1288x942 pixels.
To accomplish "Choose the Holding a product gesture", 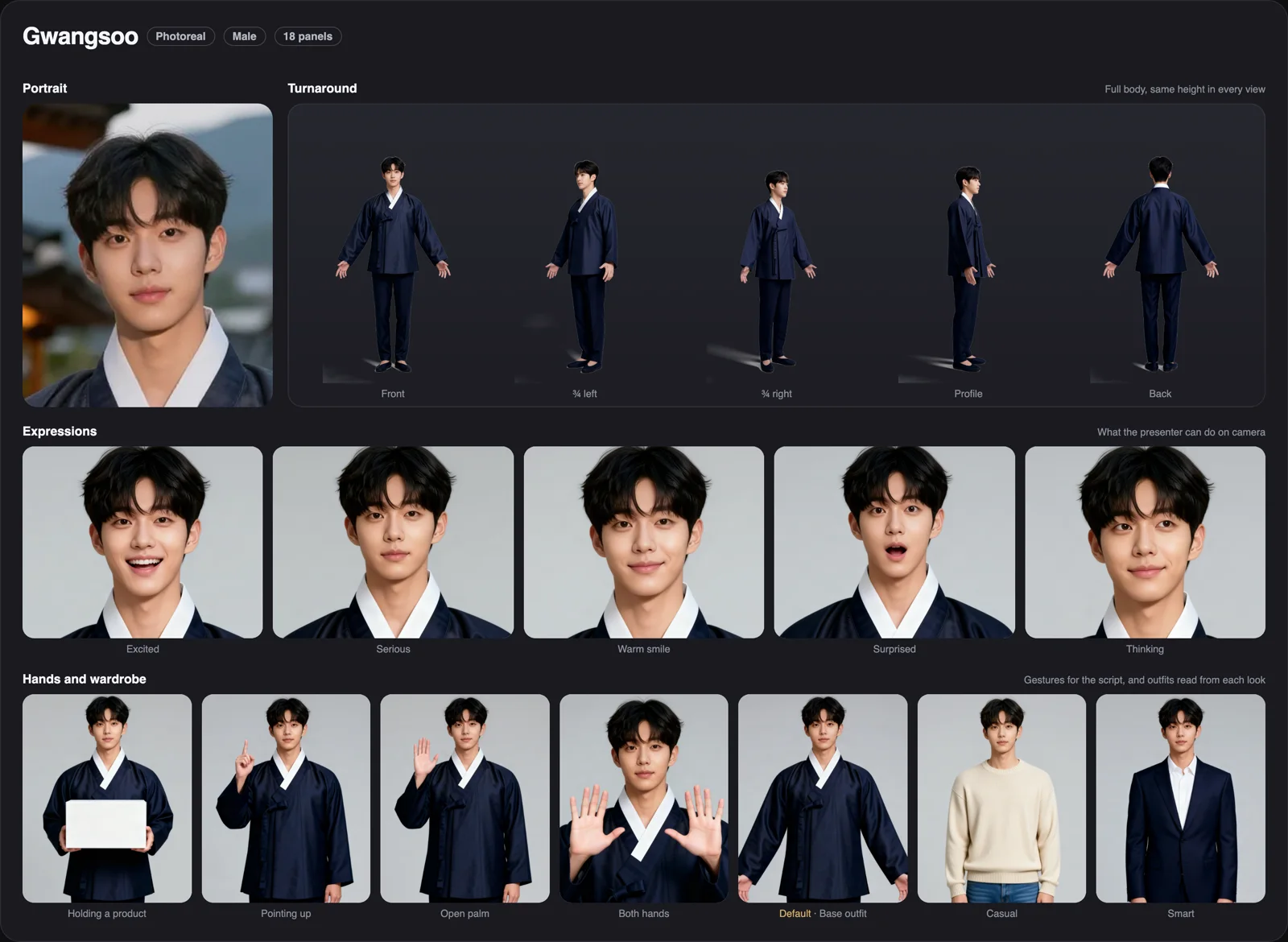I will [107, 799].
